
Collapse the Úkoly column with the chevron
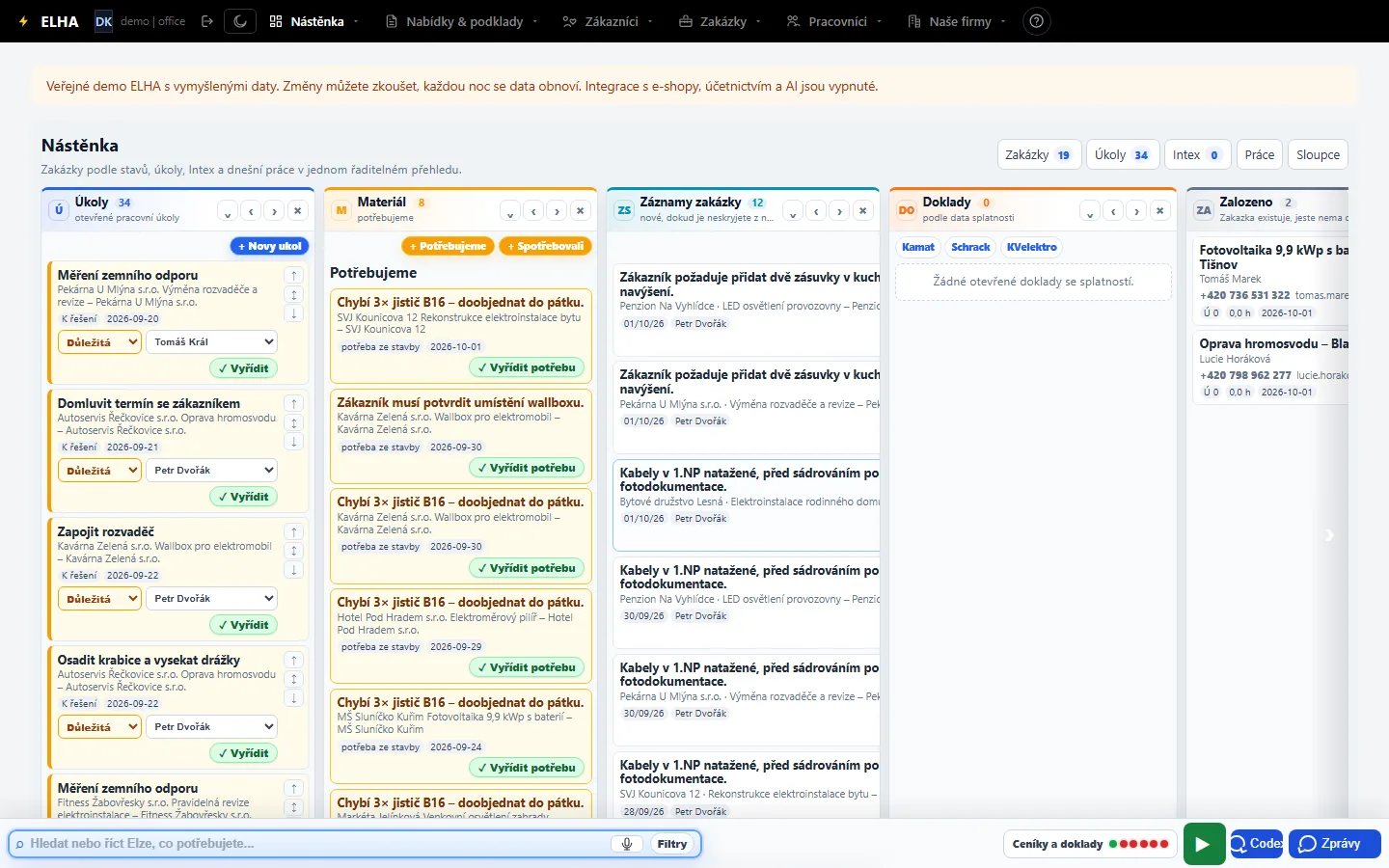229,211
